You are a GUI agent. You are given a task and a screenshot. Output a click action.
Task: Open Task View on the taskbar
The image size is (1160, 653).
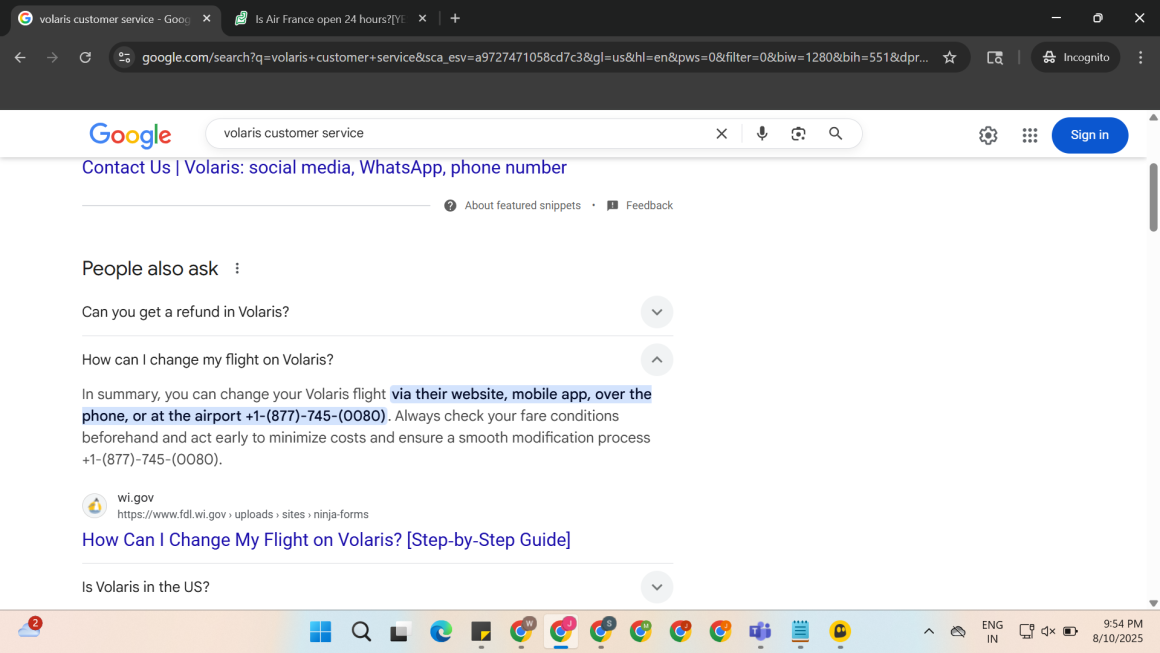click(399, 632)
